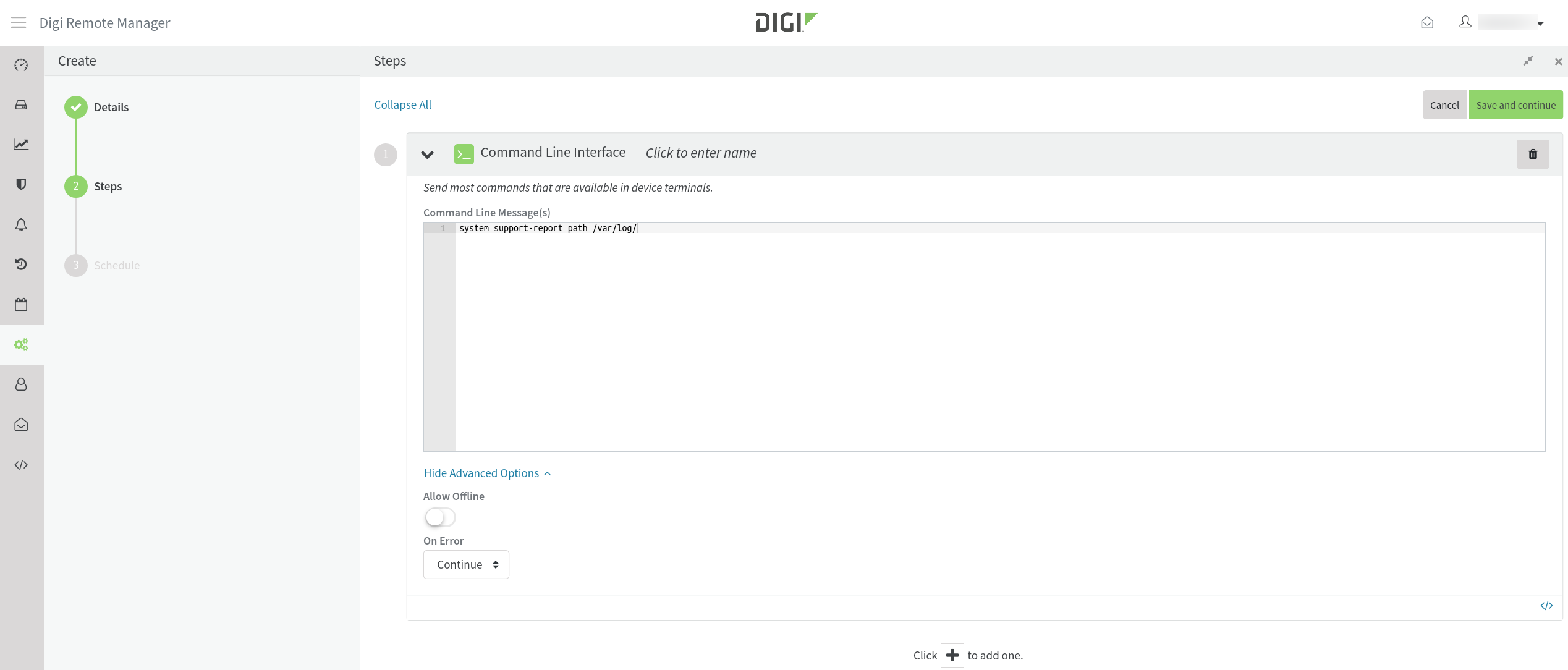
Task: Open the user account dropdown arrow
Action: [x=1540, y=24]
